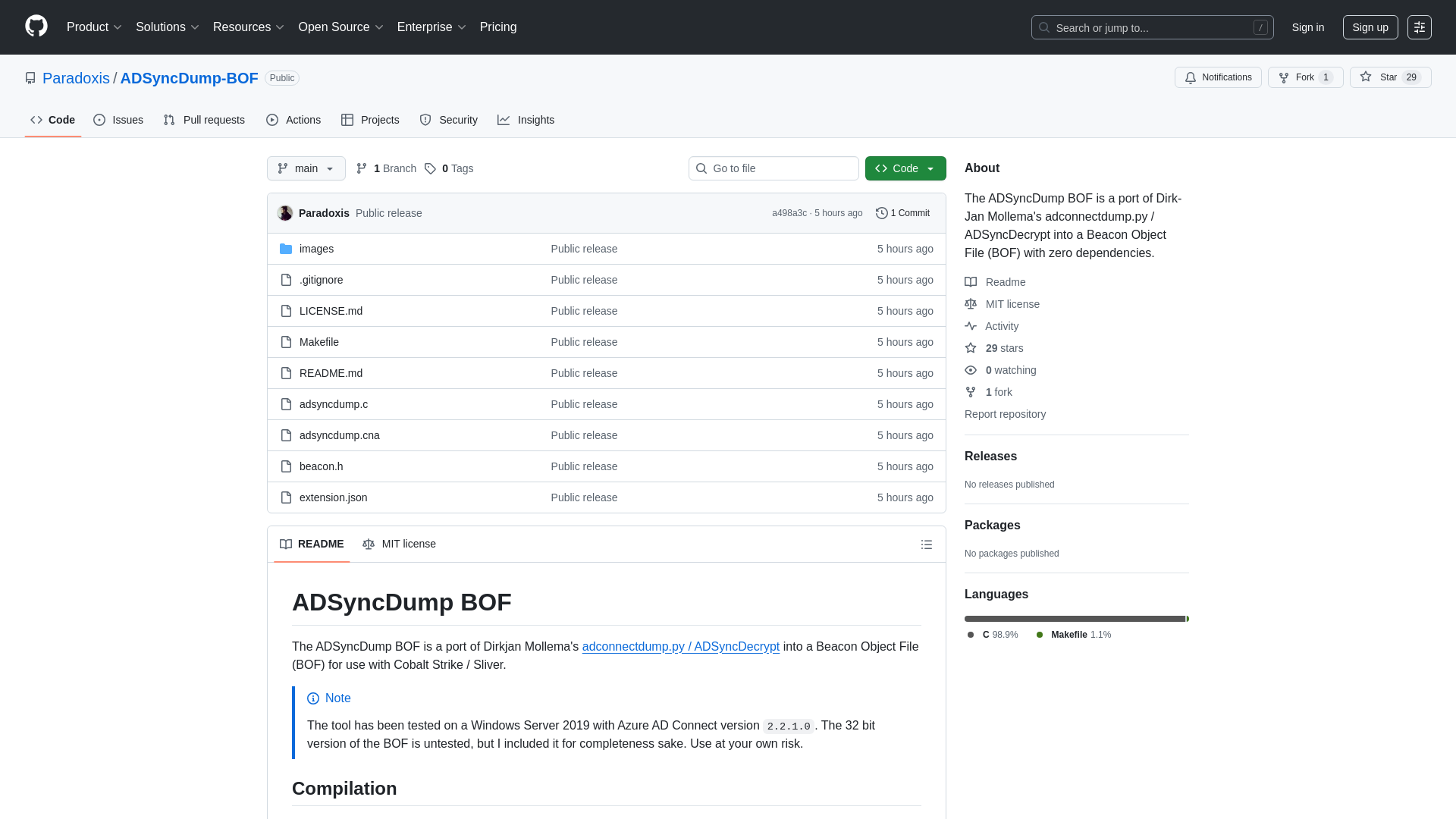The image size is (1456, 819).
Task: Click the adsyncdump.c file icon
Action: [286, 404]
